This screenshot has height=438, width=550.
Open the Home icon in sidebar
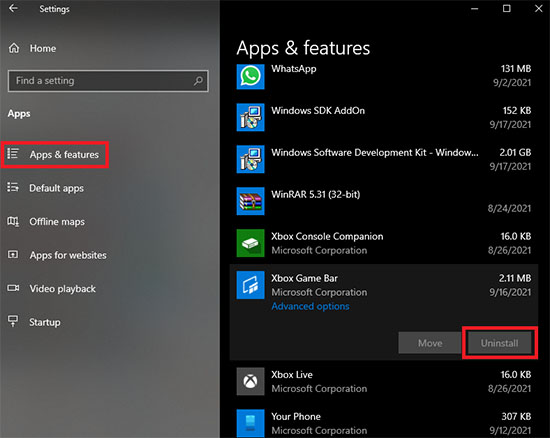(x=14, y=48)
